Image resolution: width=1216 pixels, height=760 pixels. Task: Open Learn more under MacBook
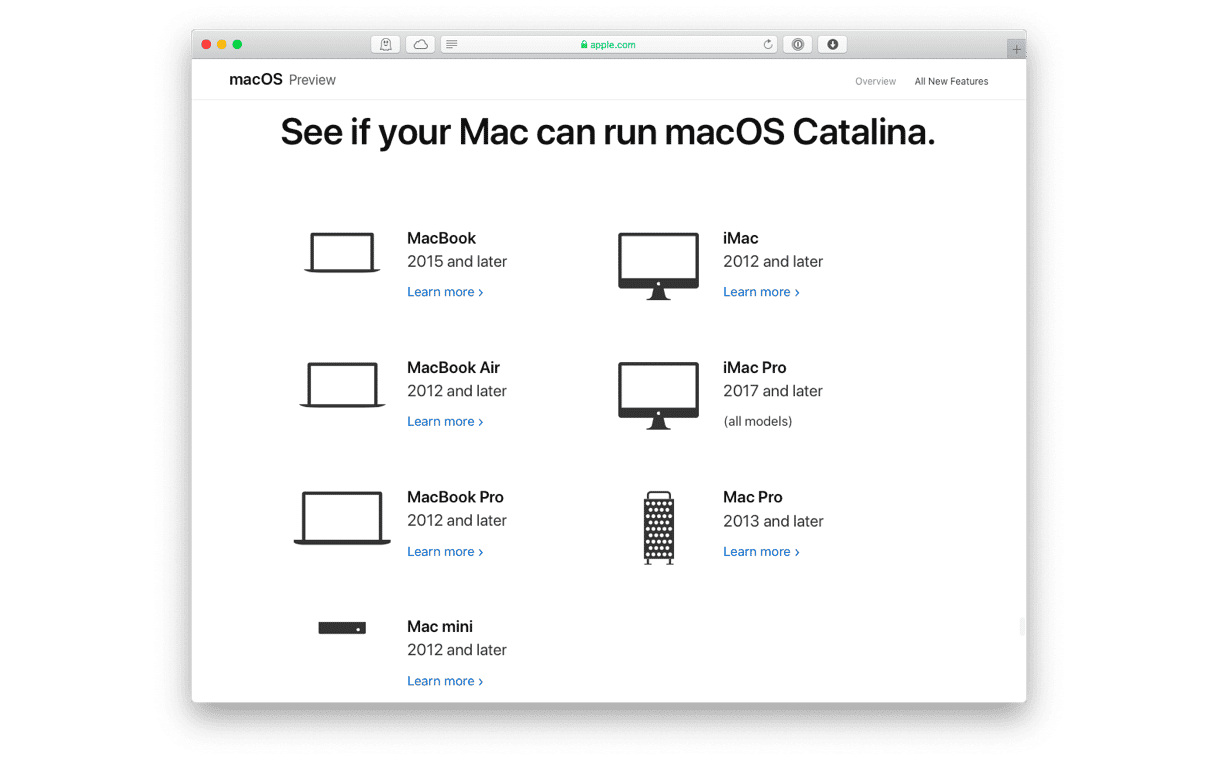point(441,291)
